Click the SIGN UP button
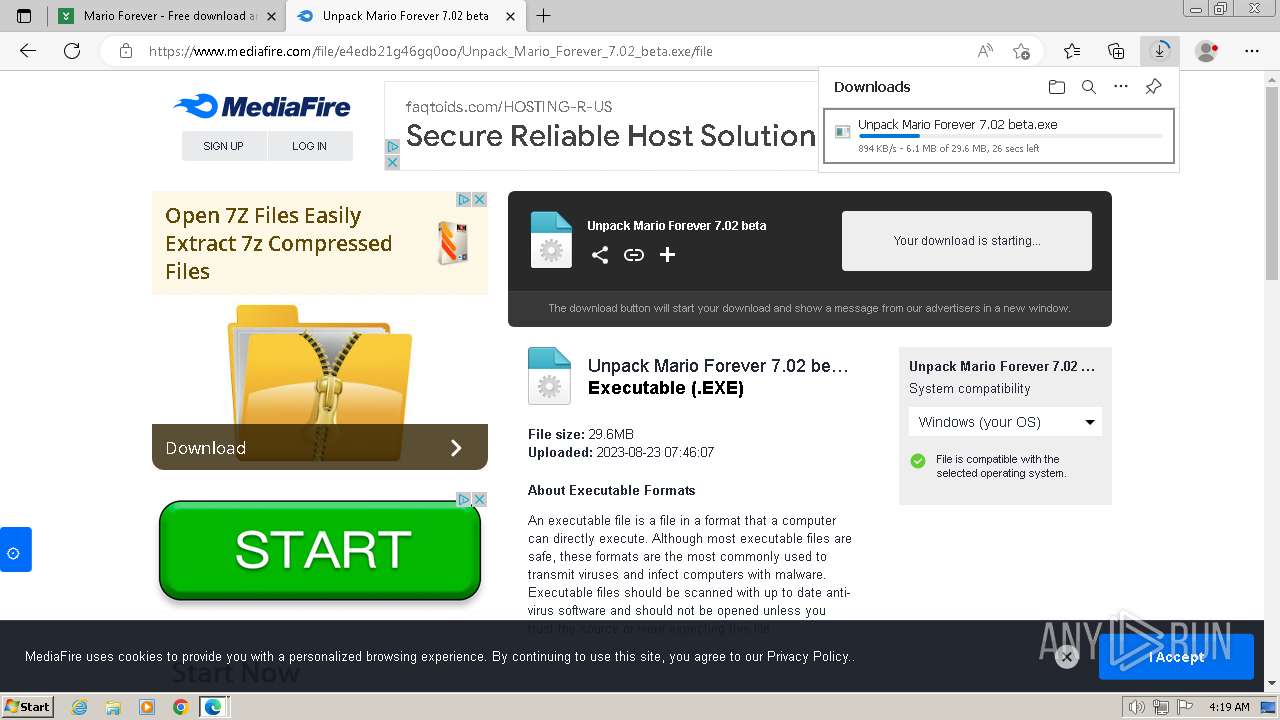1280x720 pixels. (x=224, y=146)
